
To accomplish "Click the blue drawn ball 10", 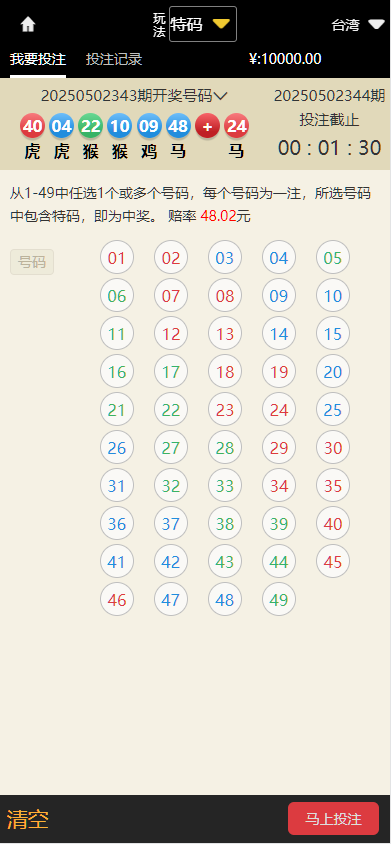I will tap(120, 126).
